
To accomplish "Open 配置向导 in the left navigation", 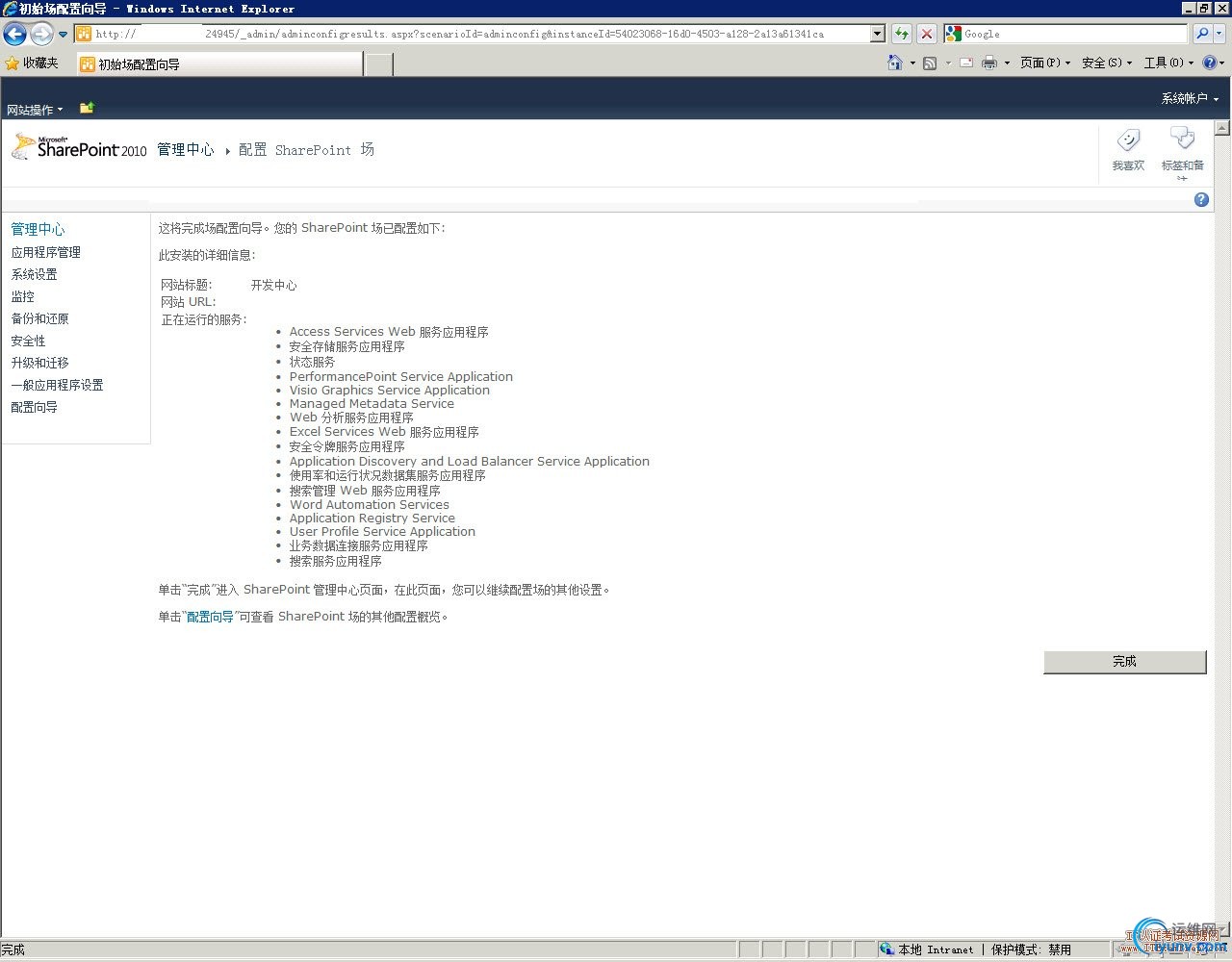I will click(34, 407).
